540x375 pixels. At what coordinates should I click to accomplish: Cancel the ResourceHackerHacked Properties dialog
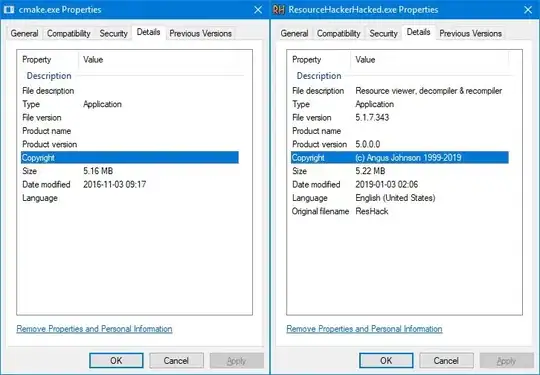tap(446, 361)
